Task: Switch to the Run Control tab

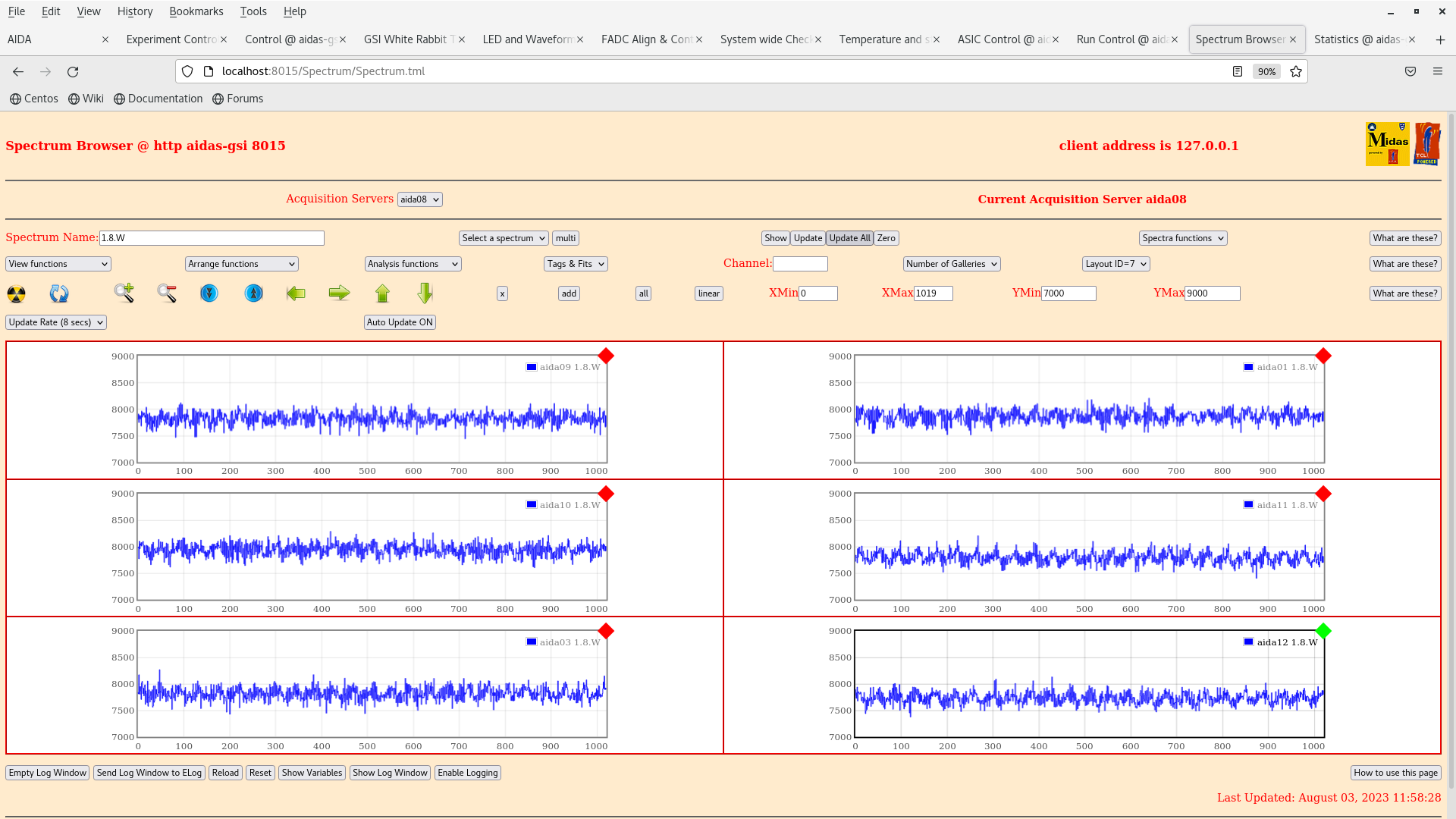Action: (x=1121, y=39)
